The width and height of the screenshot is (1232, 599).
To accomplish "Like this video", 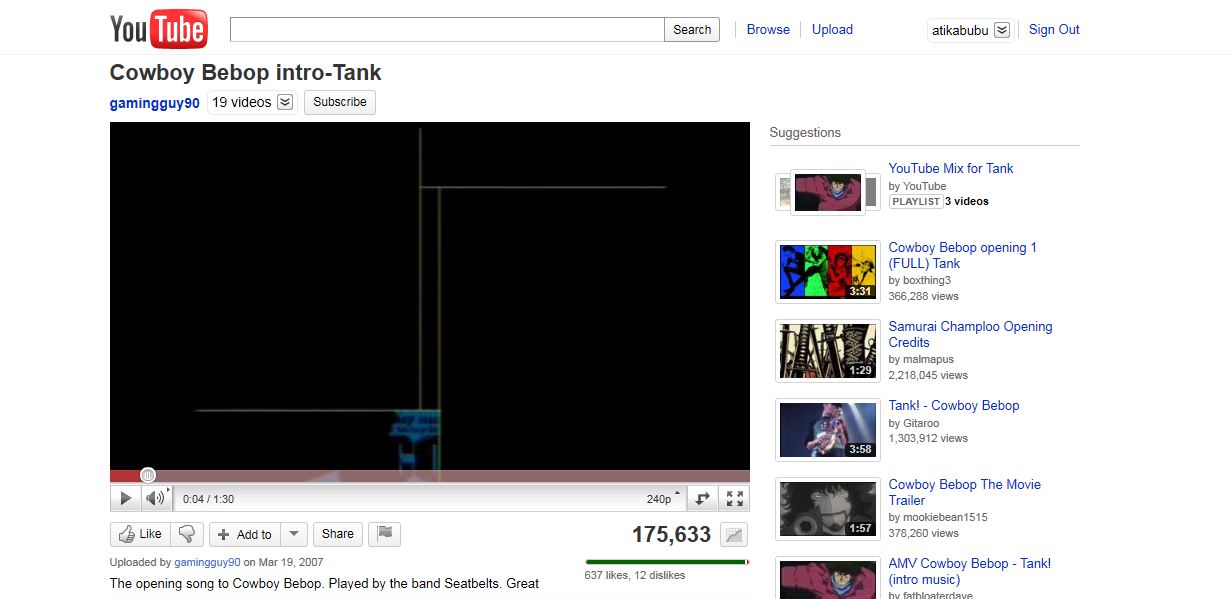I will click(x=140, y=534).
